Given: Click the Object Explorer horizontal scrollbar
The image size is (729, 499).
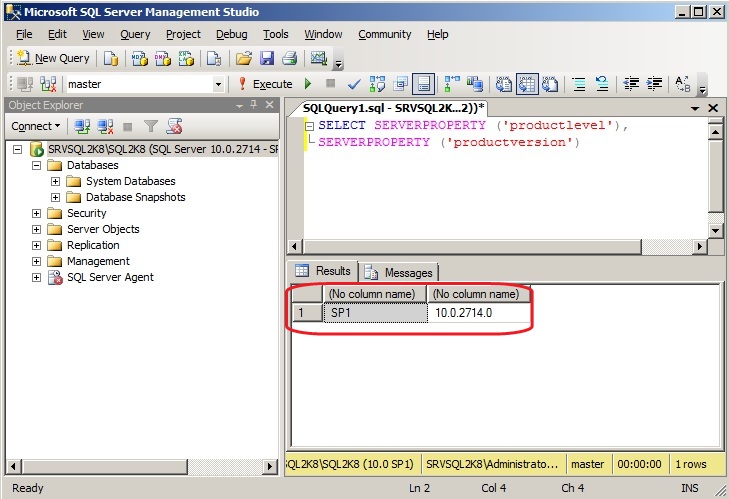Looking at the screenshot, I should [x=140, y=466].
